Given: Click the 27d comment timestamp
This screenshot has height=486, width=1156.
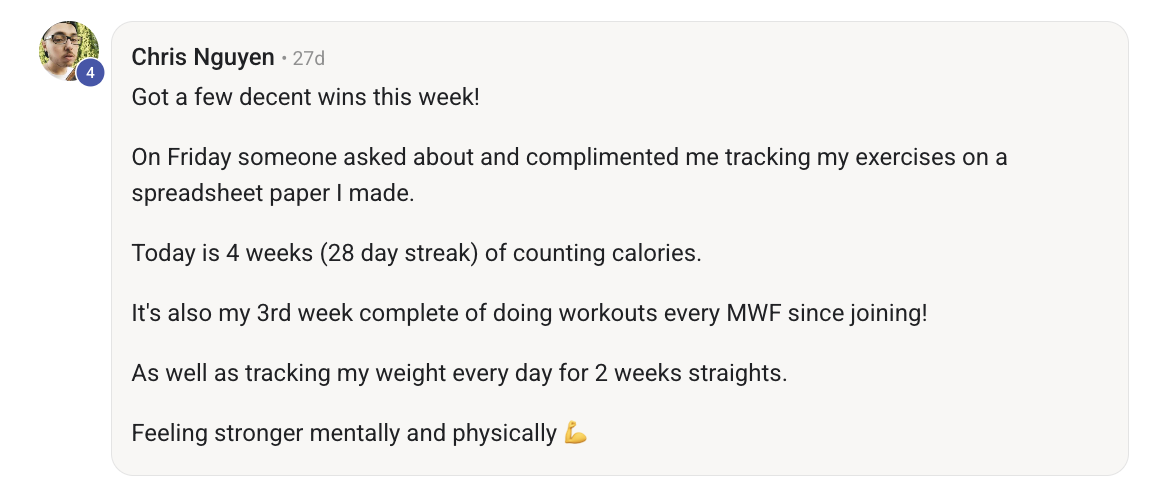Looking at the screenshot, I should [x=308, y=59].
